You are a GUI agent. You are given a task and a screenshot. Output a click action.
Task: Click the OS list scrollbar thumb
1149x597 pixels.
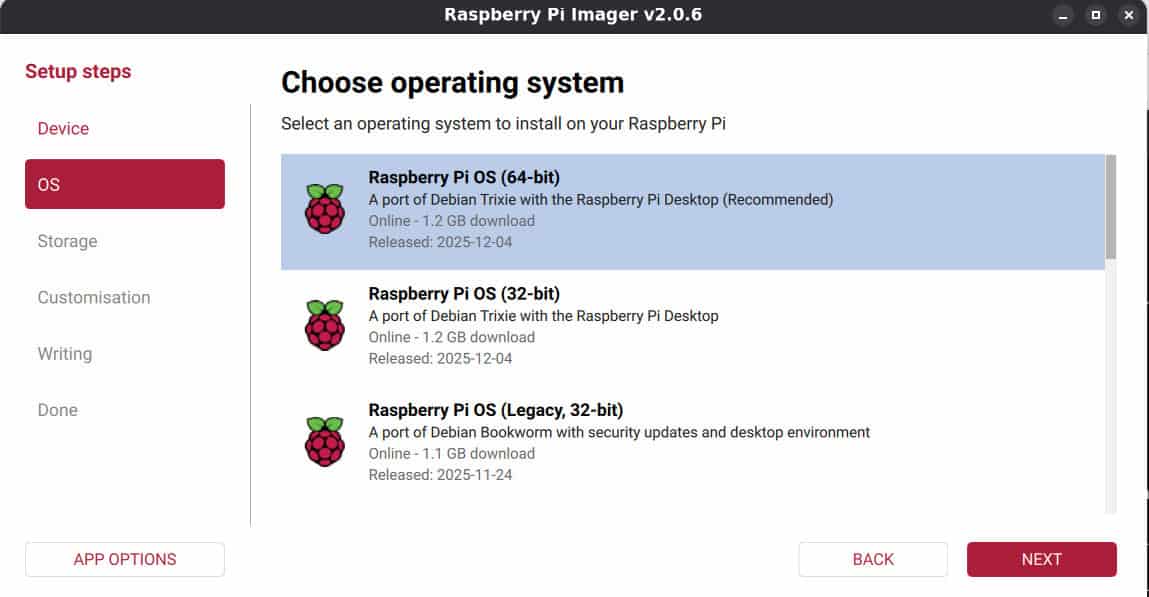pos(1110,207)
